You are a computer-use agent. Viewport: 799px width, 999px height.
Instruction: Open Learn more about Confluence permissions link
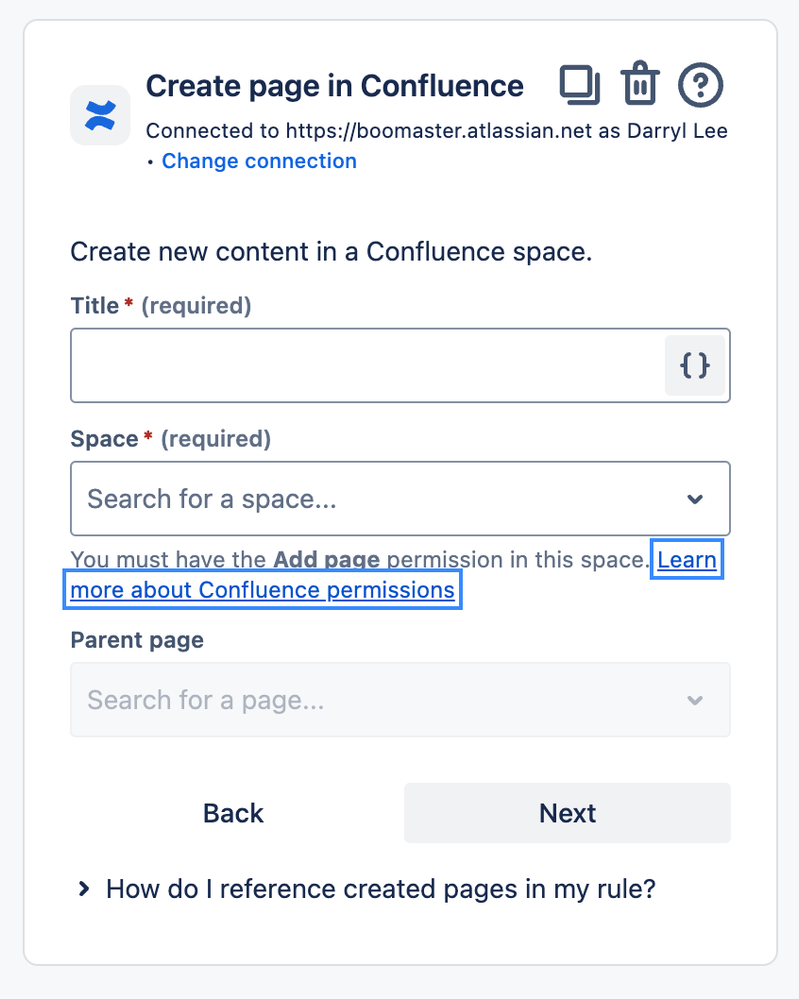click(x=263, y=590)
